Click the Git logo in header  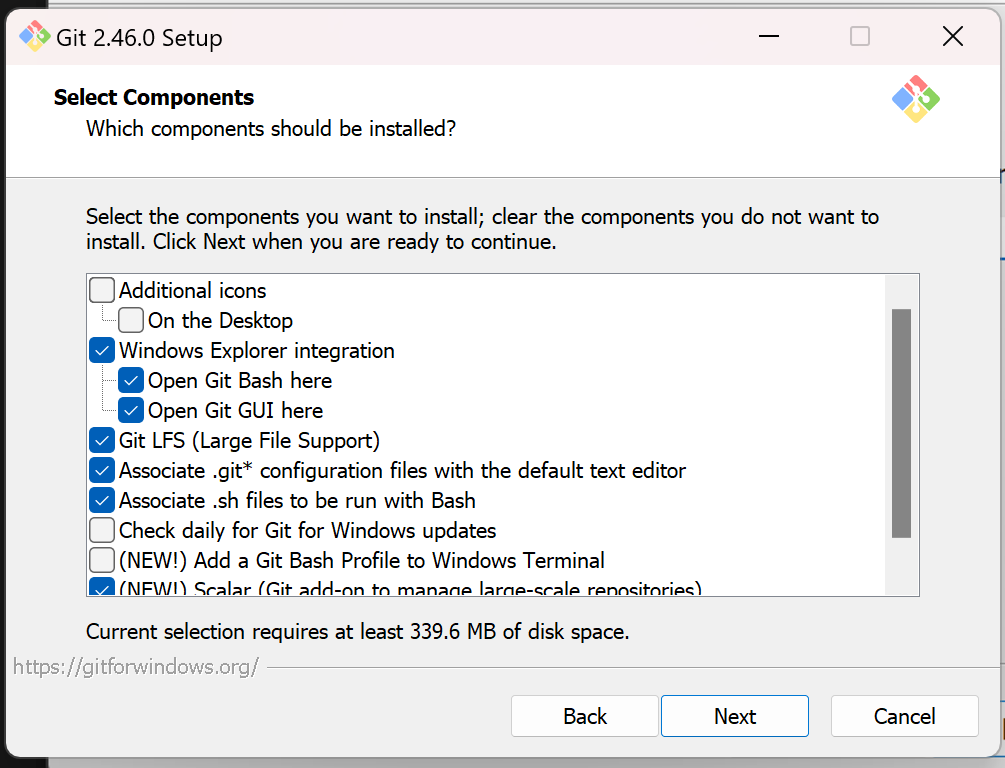(x=915, y=99)
